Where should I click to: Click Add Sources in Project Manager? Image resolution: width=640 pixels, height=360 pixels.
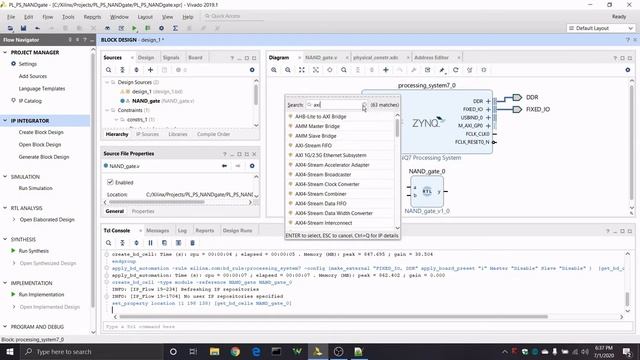click(33, 76)
